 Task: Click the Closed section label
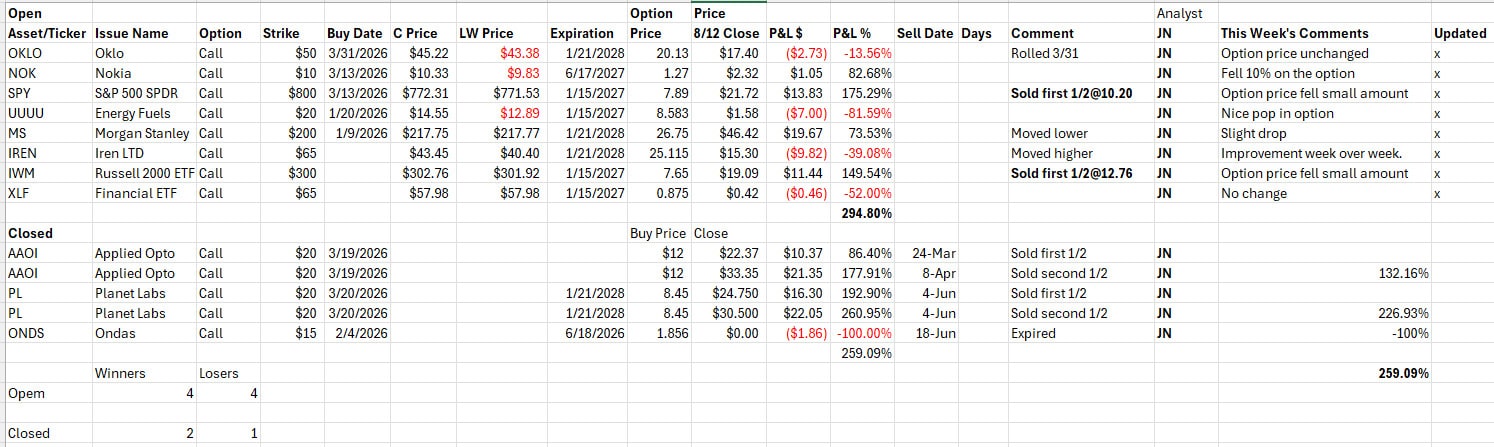pos(30,233)
